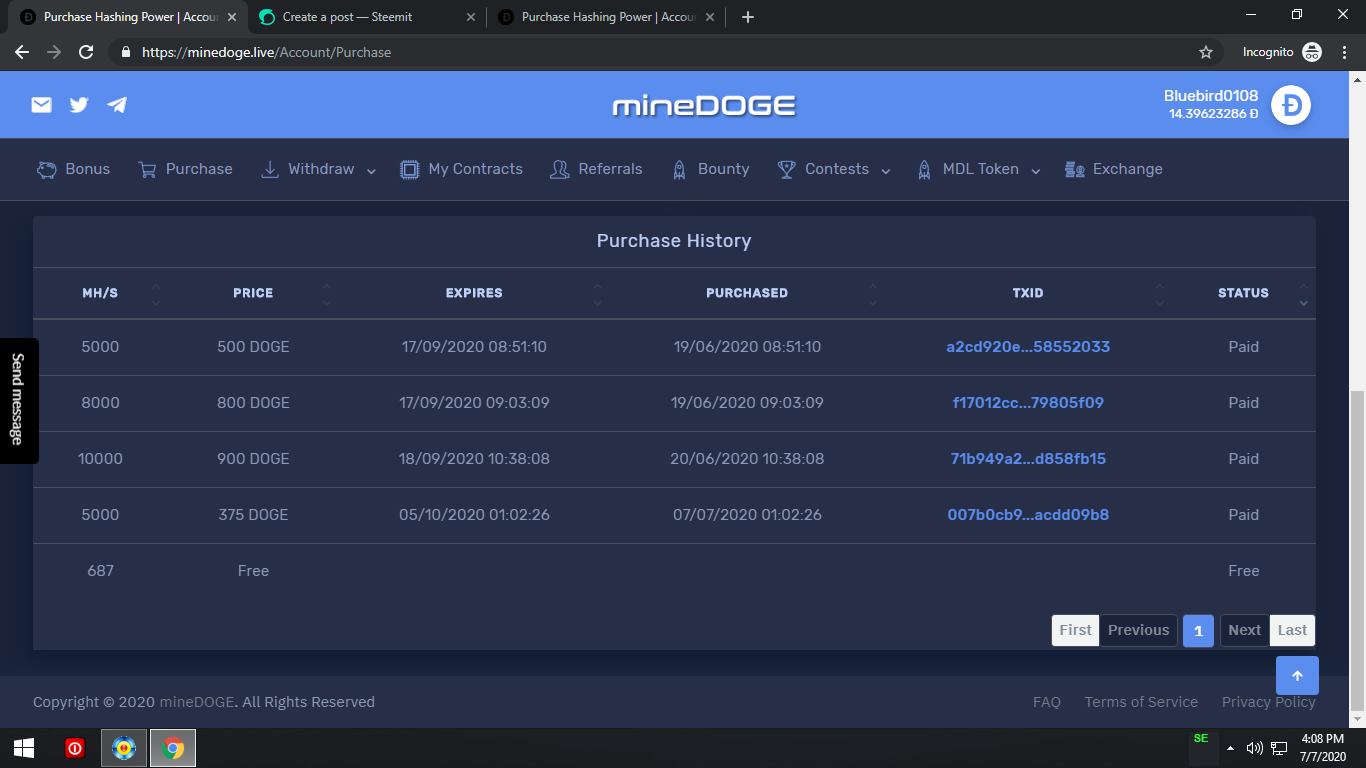Close the Create a post — Steemit tab
1366x768 pixels.
pyautogui.click(x=470, y=17)
